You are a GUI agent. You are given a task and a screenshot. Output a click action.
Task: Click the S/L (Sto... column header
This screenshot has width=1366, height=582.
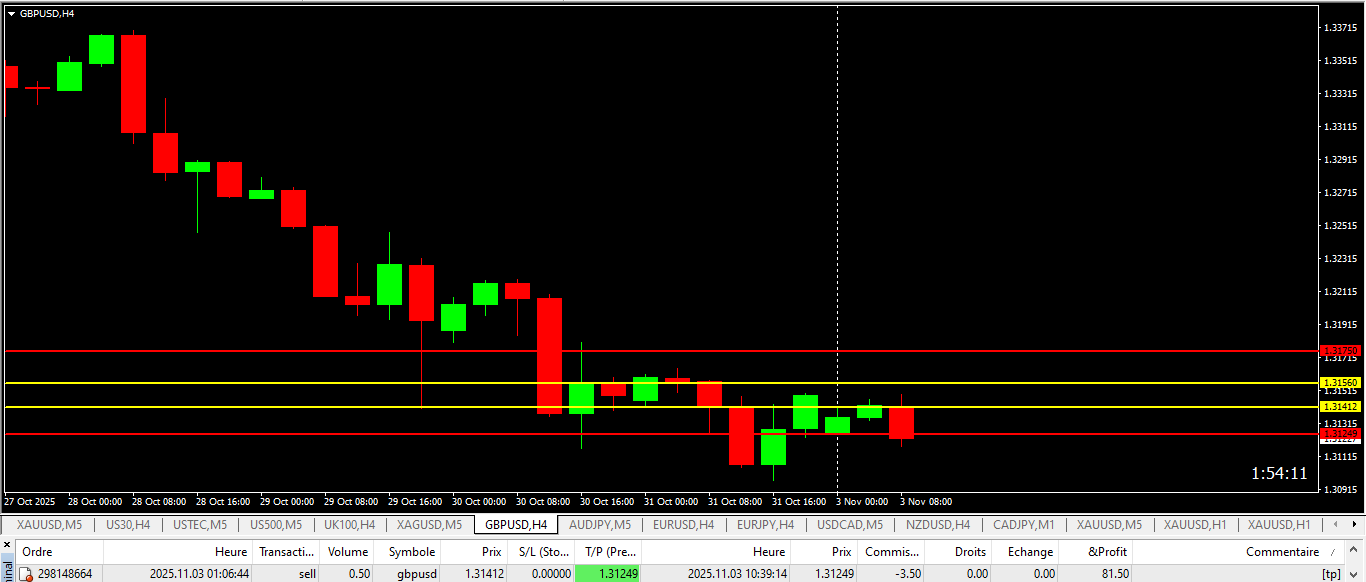(540, 552)
